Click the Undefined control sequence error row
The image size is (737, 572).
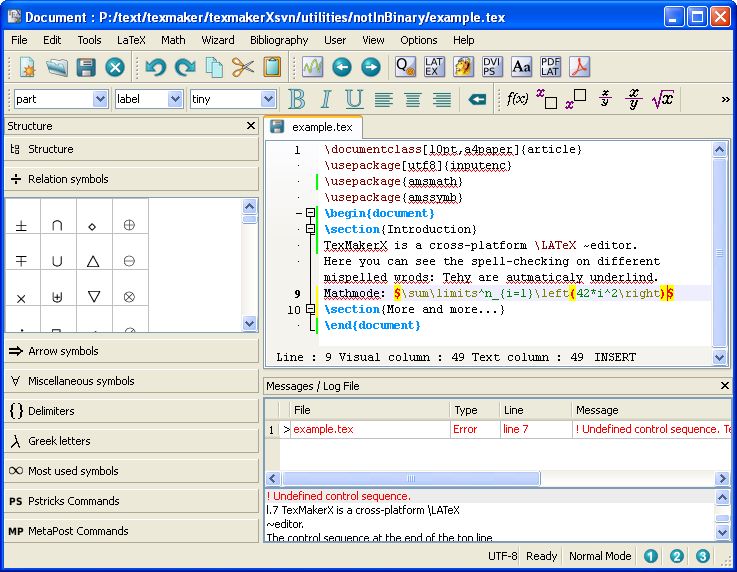(x=500, y=429)
